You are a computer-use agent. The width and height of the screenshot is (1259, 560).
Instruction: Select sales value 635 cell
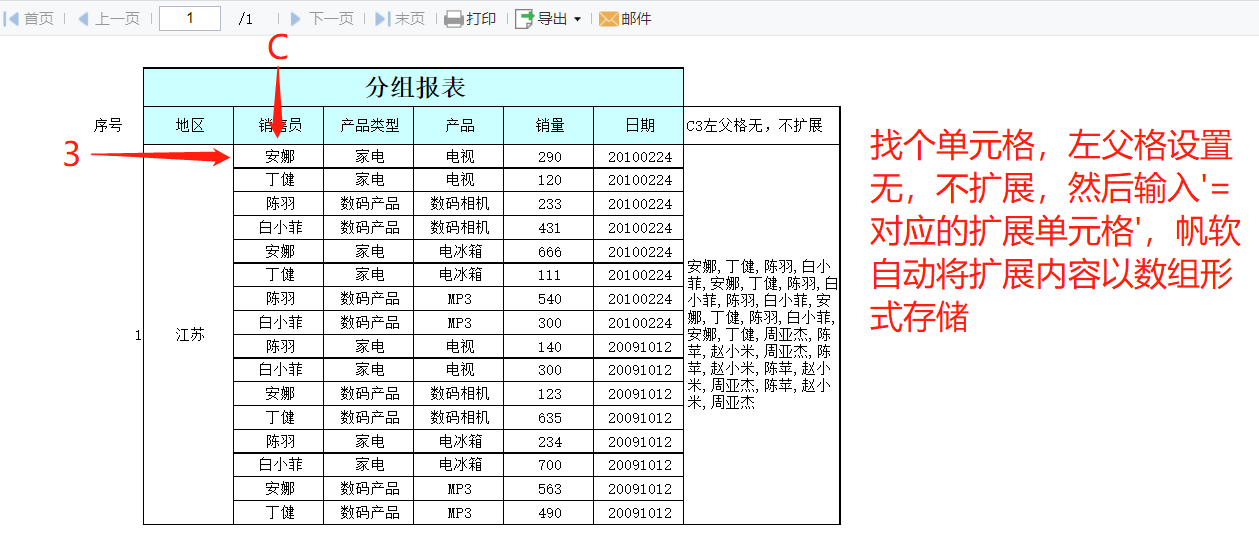coord(549,418)
